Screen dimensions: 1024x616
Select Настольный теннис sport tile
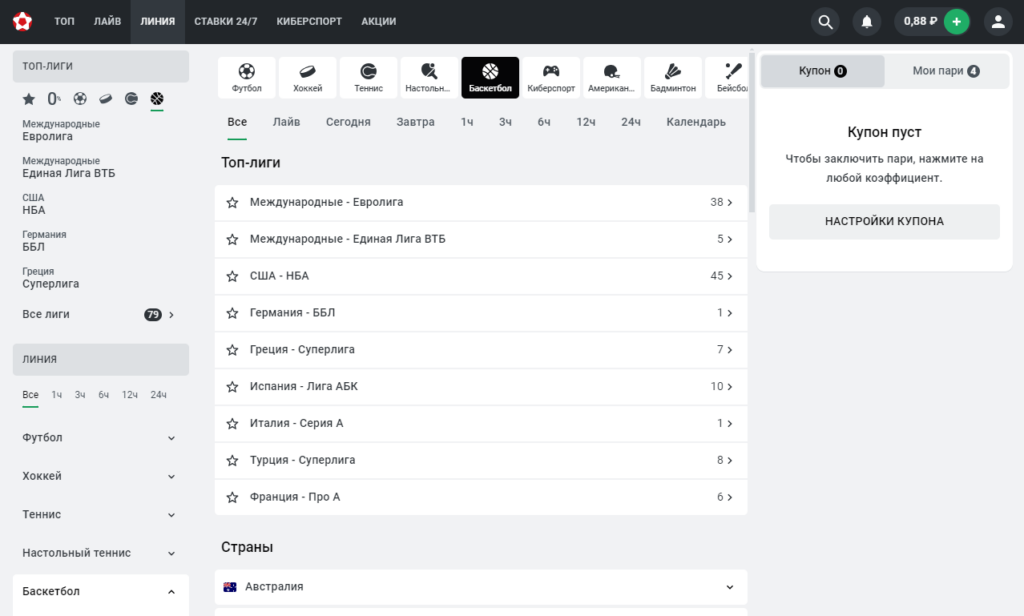(429, 78)
